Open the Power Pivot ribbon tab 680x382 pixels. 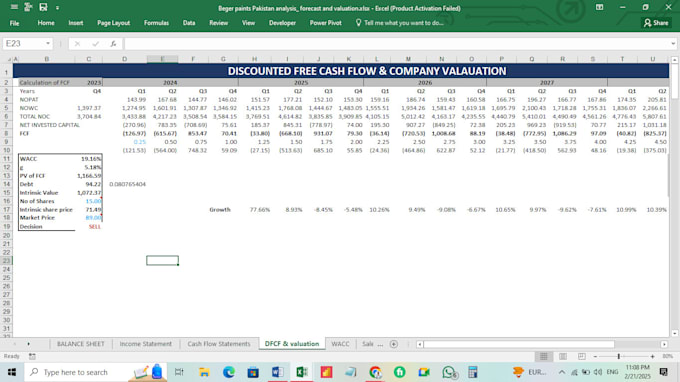click(x=325, y=23)
